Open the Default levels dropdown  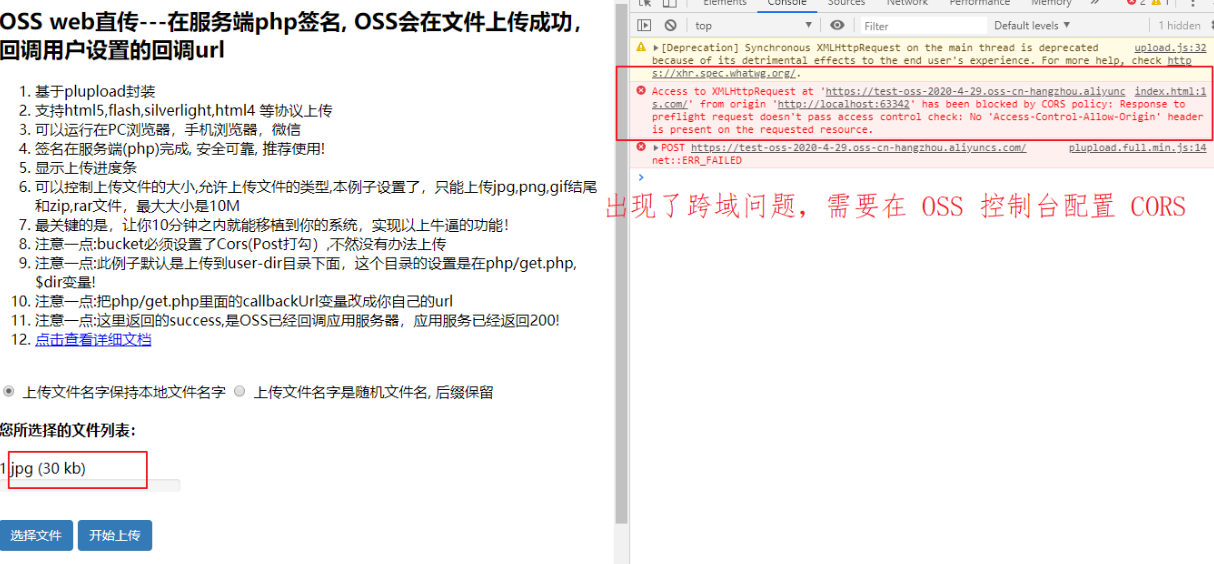[x=1032, y=25]
